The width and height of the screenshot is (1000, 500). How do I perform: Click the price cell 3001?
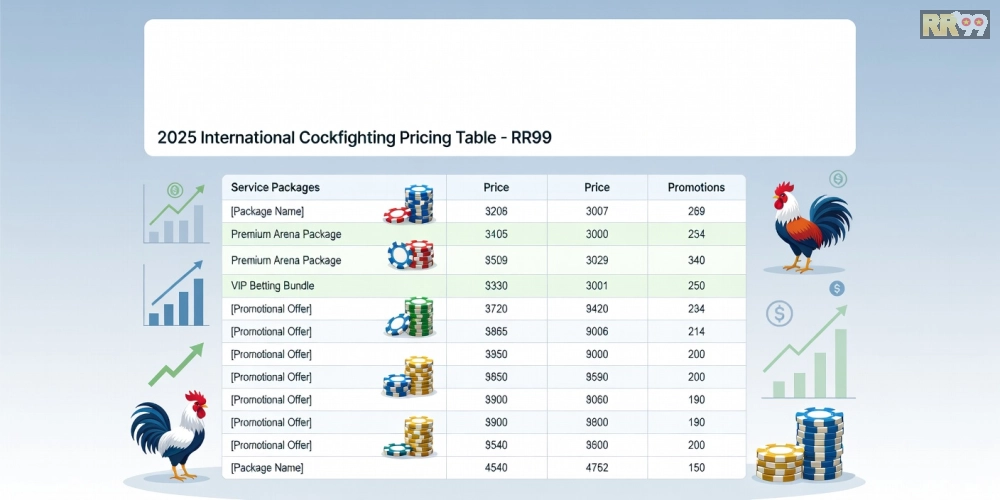598,286
